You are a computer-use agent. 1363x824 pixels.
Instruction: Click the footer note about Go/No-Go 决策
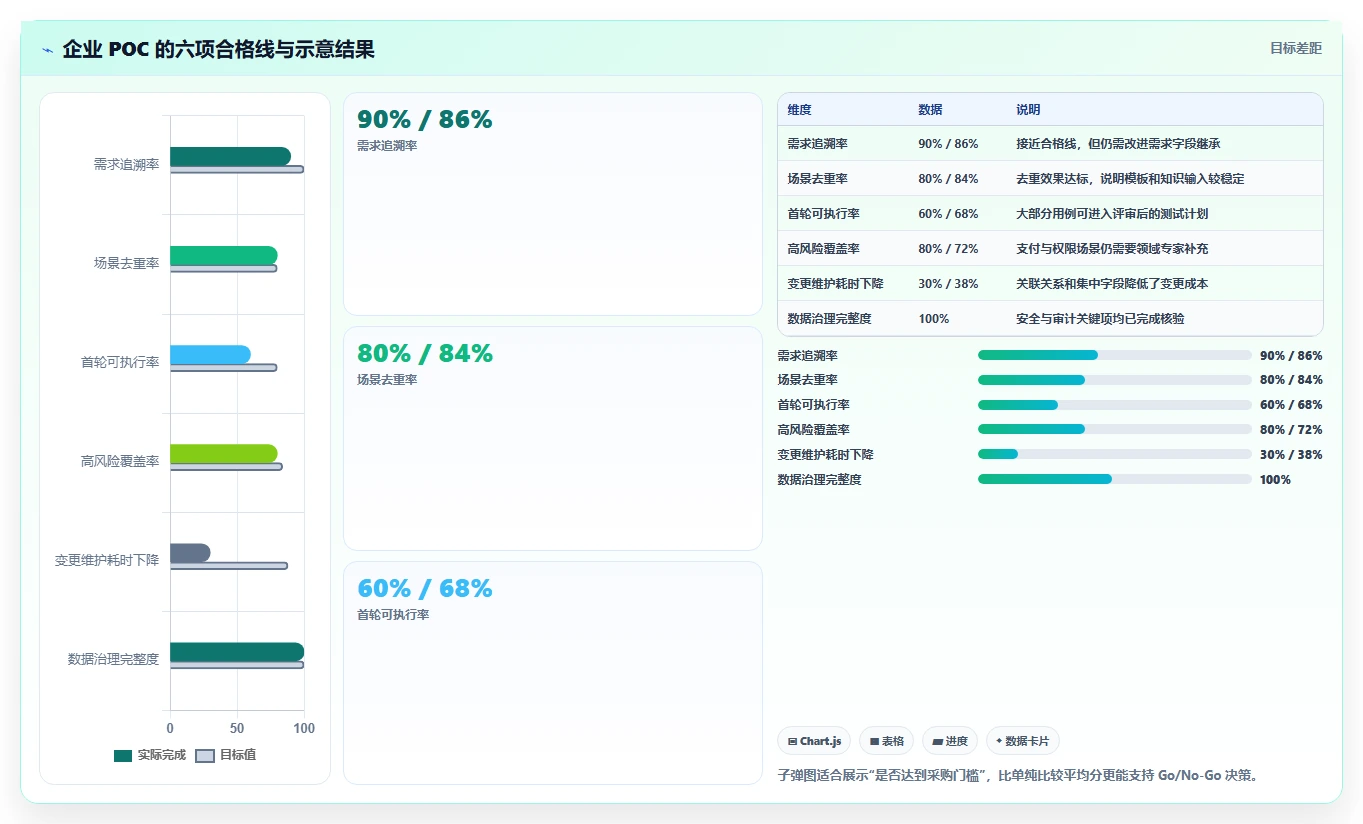coord(1017,775)
